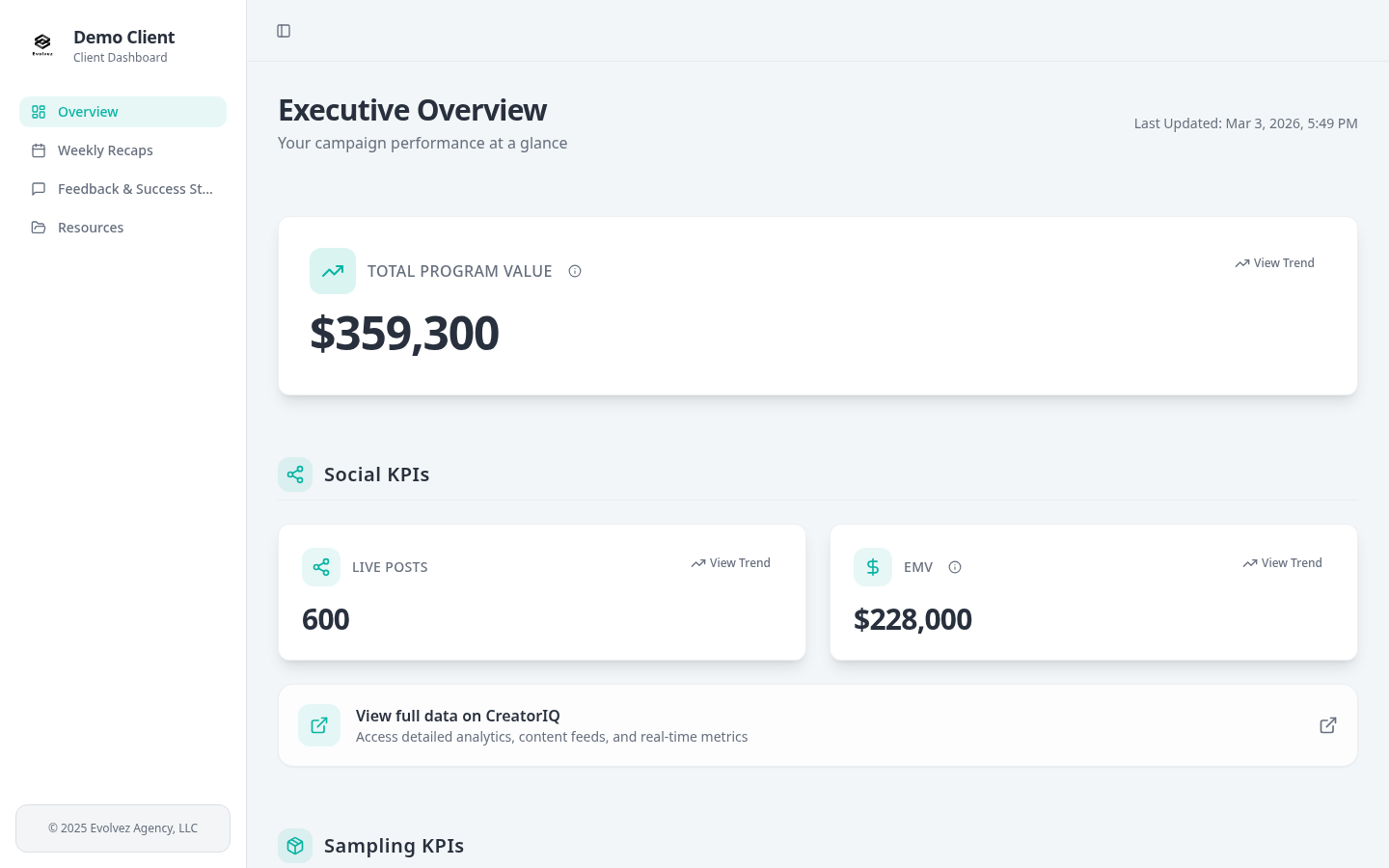Click the 2025 Evolvez Agency copyright badge
Screen dimensions: 1389x868
(123, 827)
